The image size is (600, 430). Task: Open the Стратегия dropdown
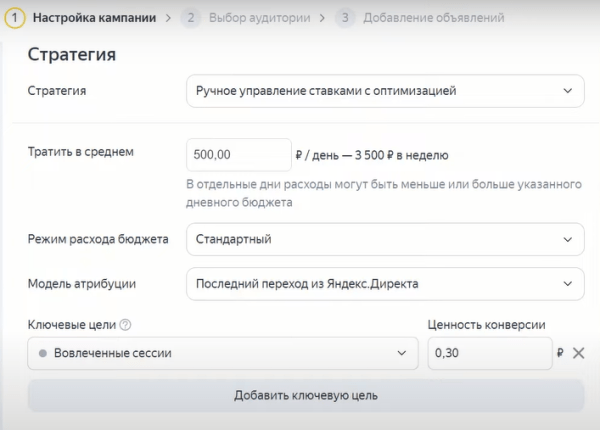click(x=385, y=91)
